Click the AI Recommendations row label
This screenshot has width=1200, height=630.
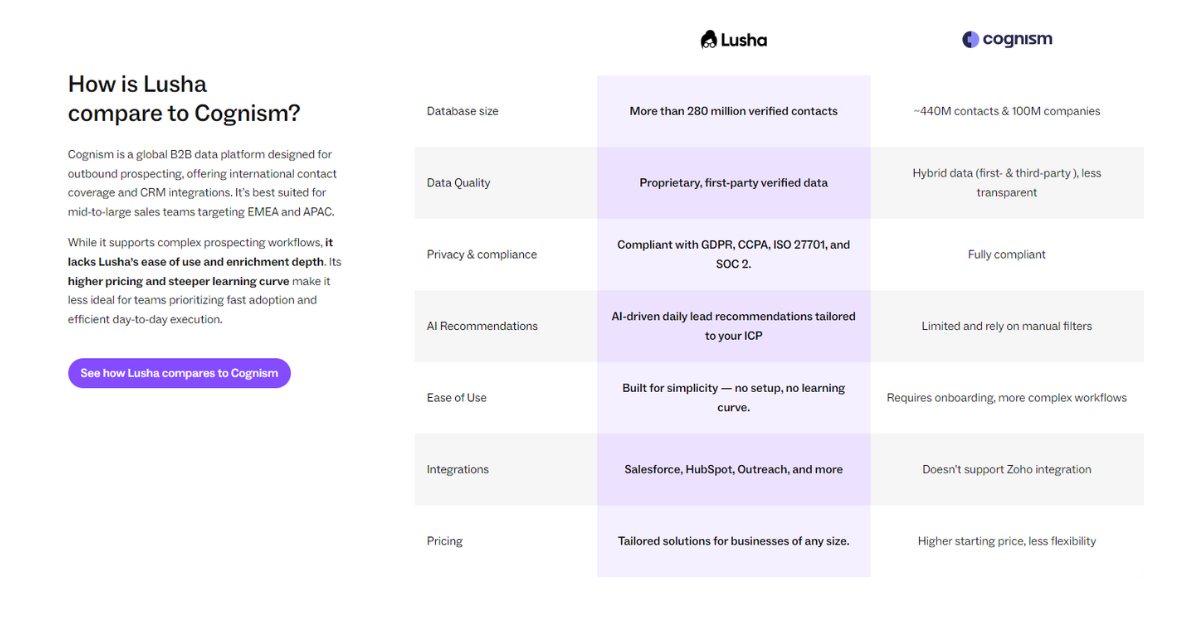coord(481,326)
